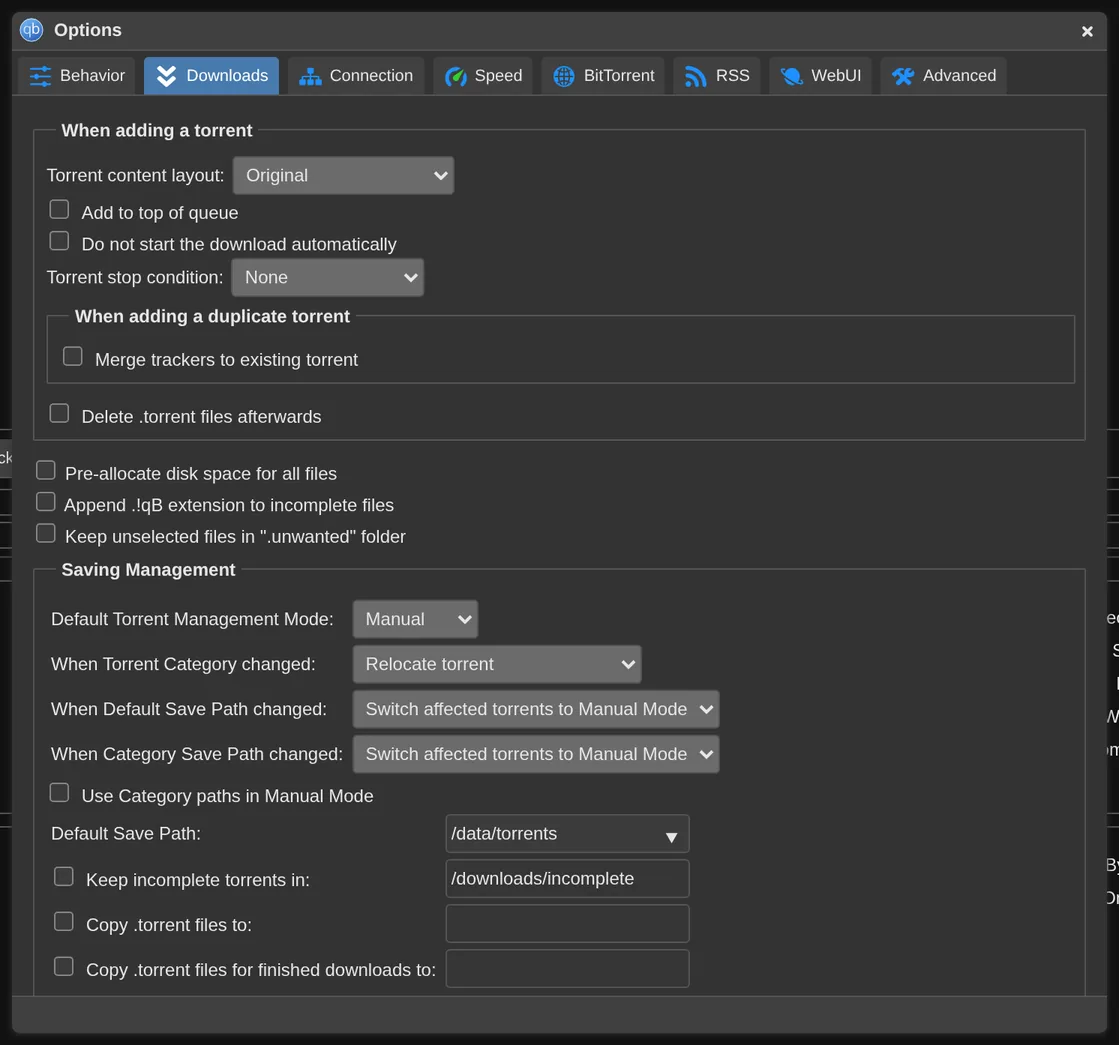Enable Add to top of queue
The width and height of the screenshot is (1119, 1045).
[59, 209]
